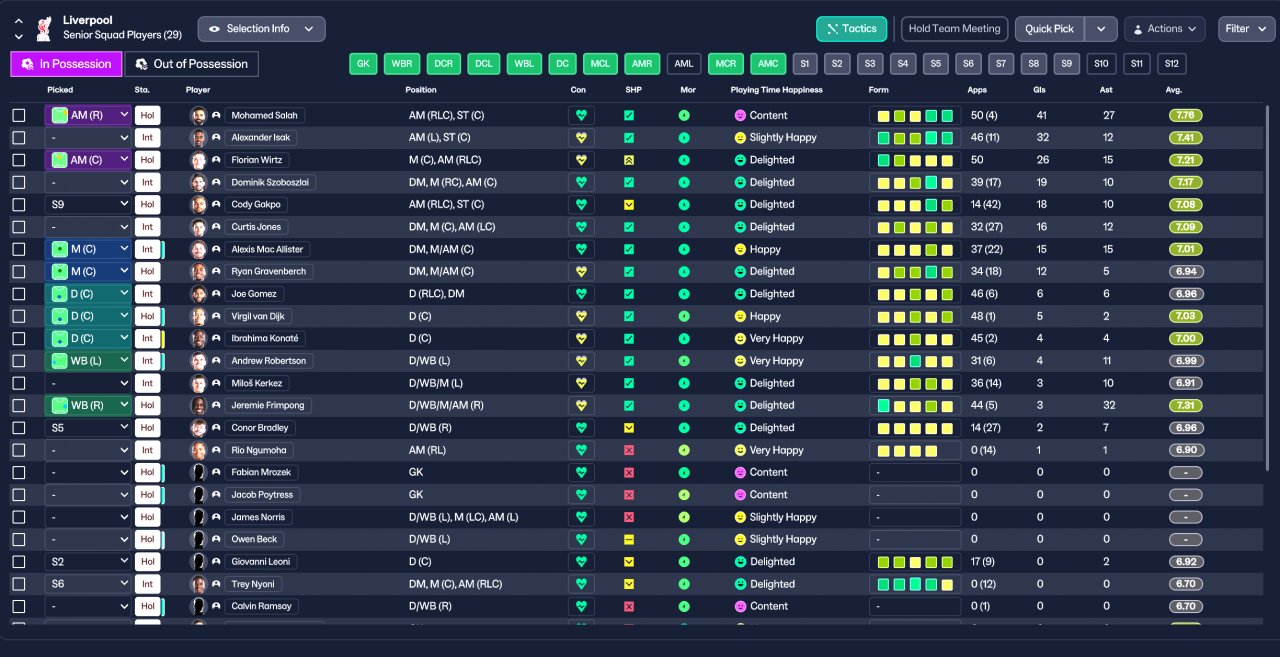Image resolution: width=1280 pixels, height=657 pixels.
Task: Click player-info icon beside Alexander Isak
Action: pyautogui.click(x=216, y=138)
